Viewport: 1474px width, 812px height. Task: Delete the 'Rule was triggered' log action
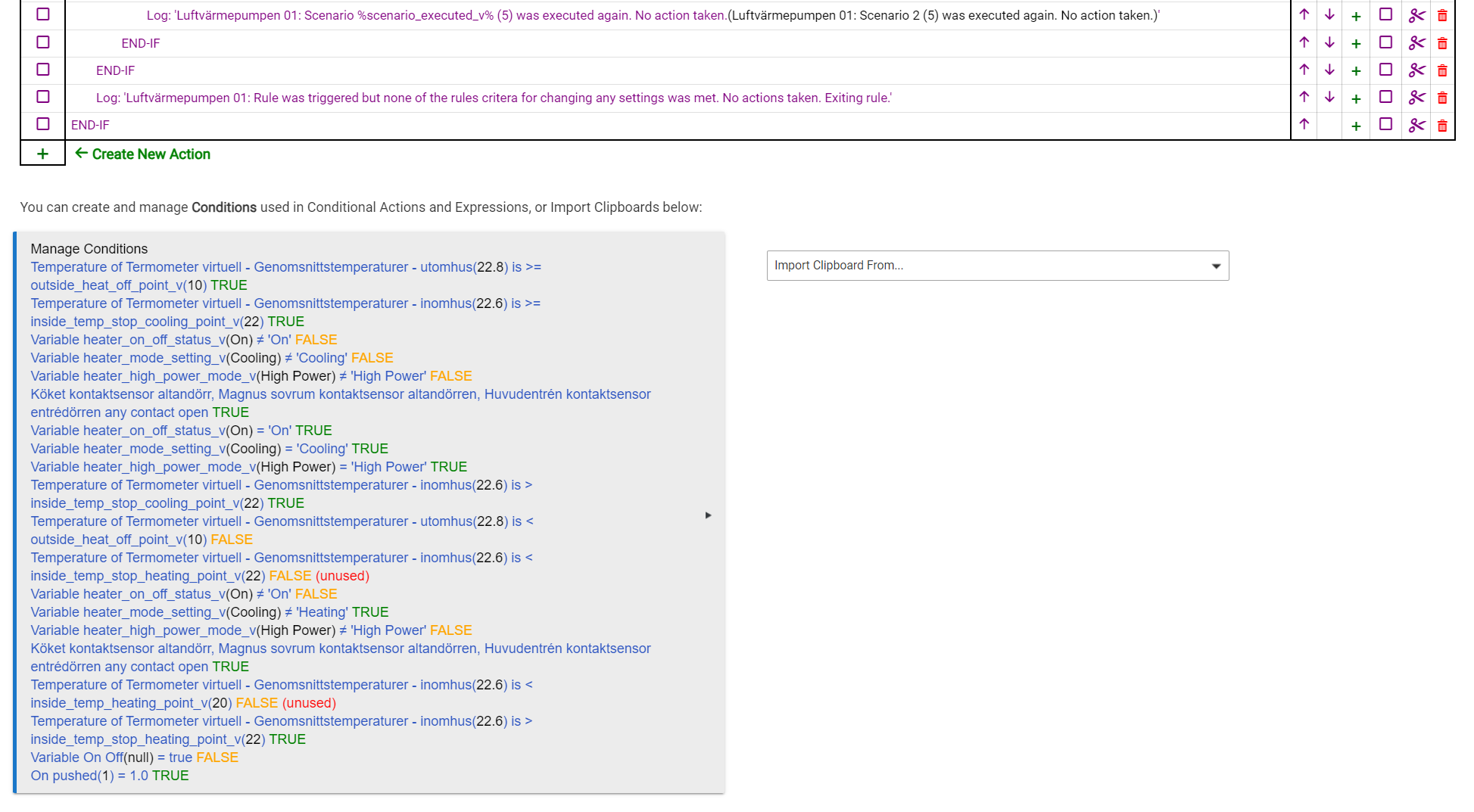[1442, 98]
